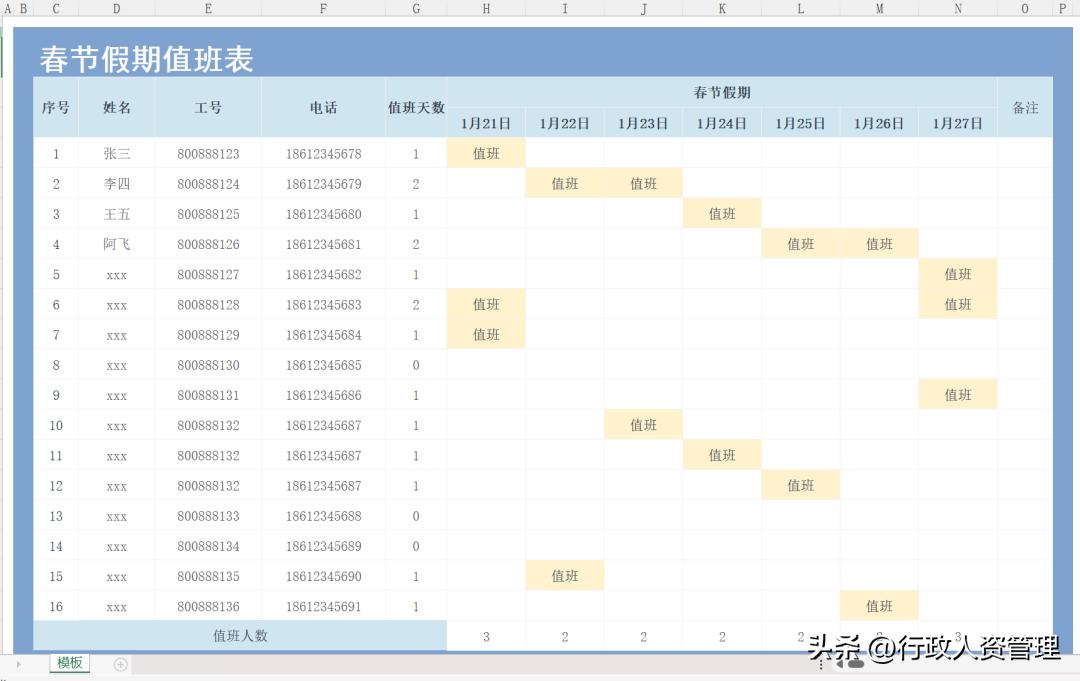Select phone number cell 18612345678
This screenshot has height=681, width=1080.
pos(323,153)
